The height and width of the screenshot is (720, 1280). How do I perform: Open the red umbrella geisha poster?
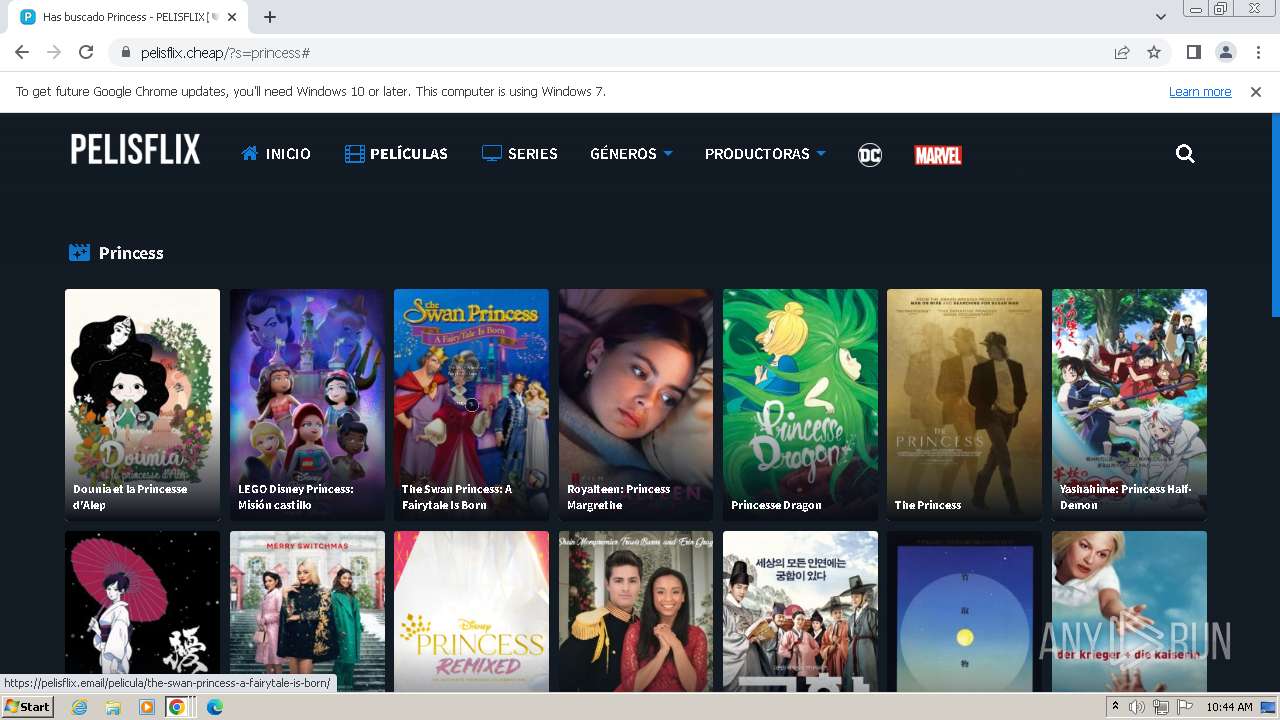[142, 611]
